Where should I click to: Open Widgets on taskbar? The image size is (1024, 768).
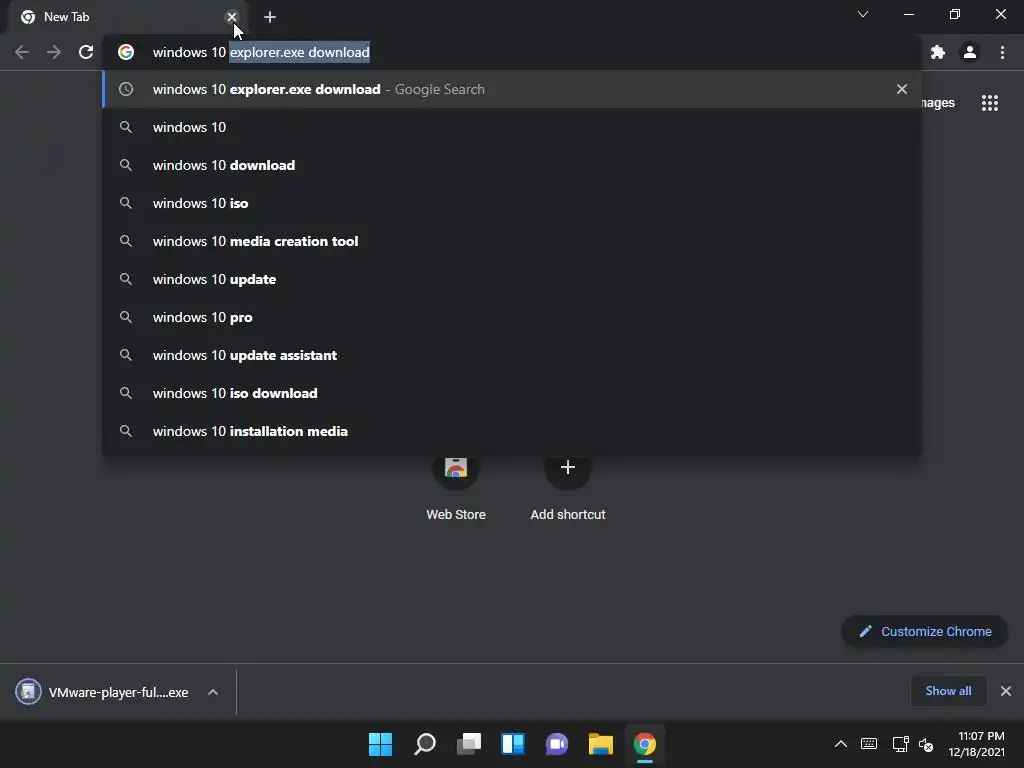(x=513, y=744)
